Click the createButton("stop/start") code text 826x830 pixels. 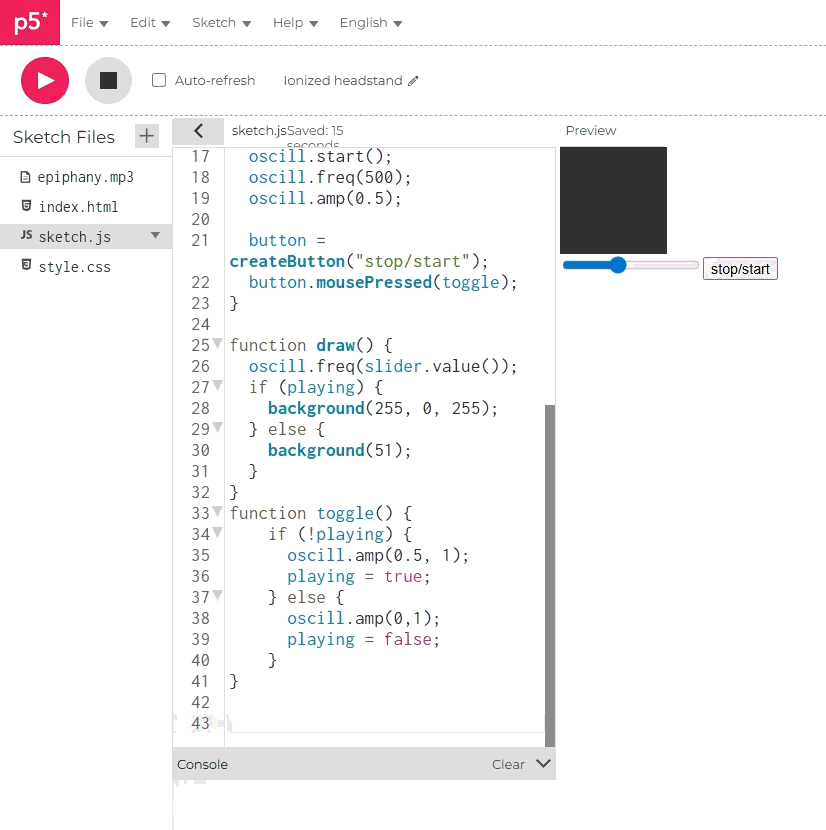[x=358, y=261]
